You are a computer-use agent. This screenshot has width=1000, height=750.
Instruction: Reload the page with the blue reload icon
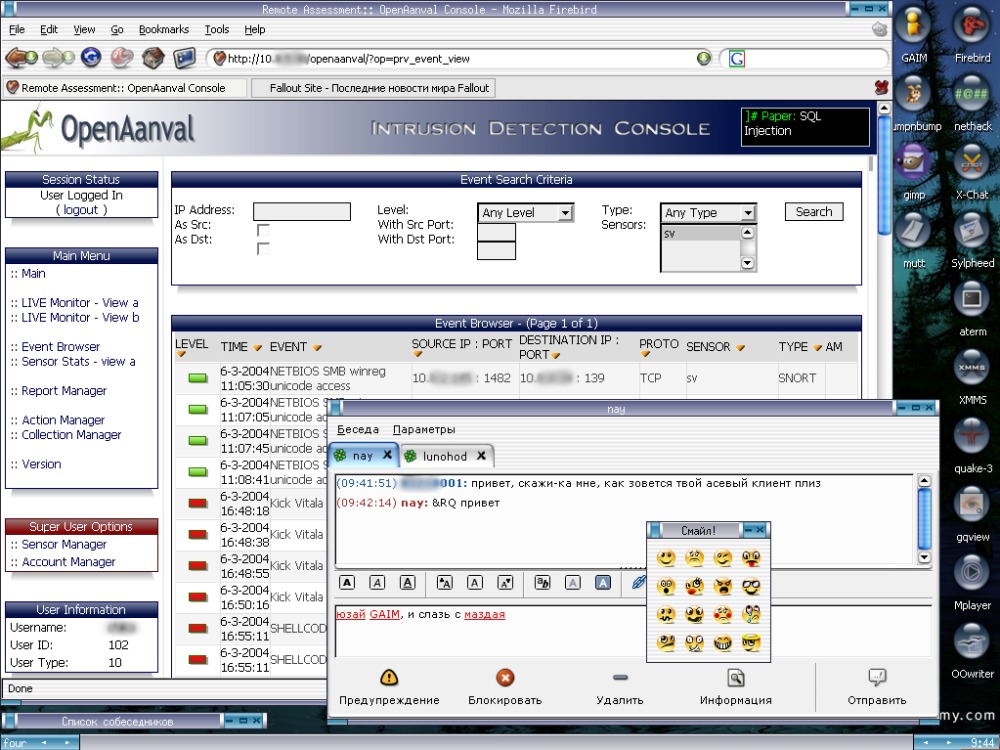coord(91,58)
